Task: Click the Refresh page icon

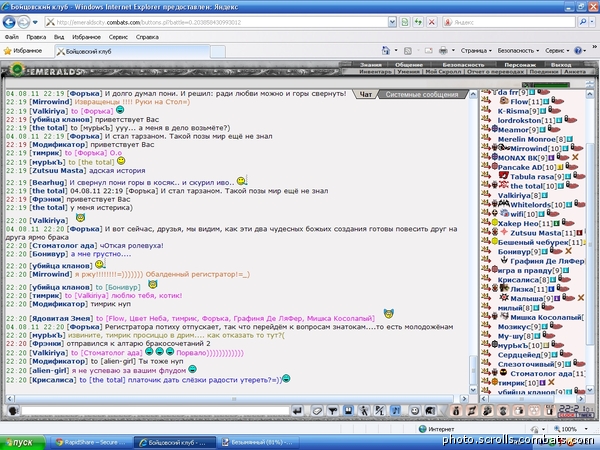Action: click(418, 22)
